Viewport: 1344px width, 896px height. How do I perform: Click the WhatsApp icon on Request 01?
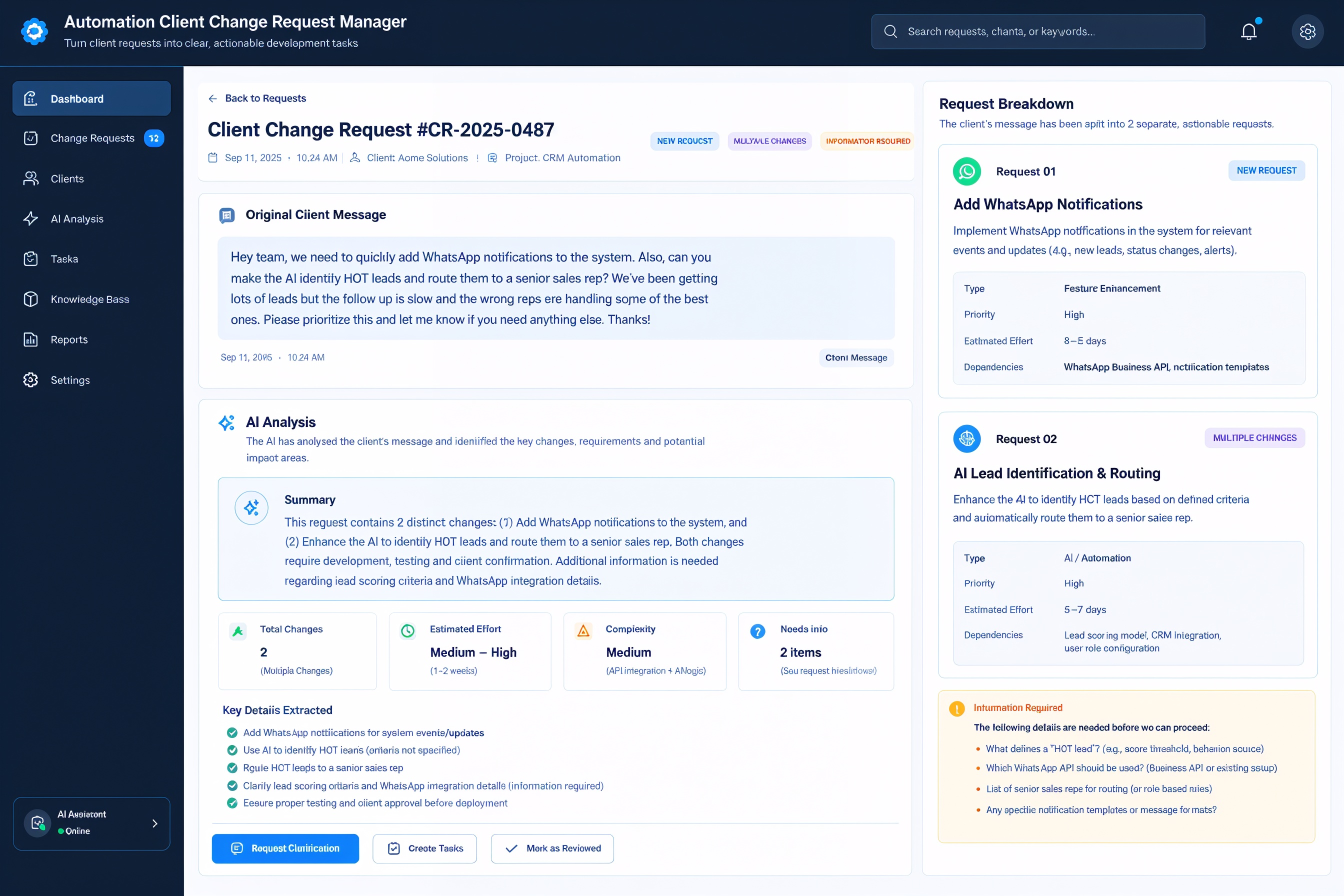(967, 171)
